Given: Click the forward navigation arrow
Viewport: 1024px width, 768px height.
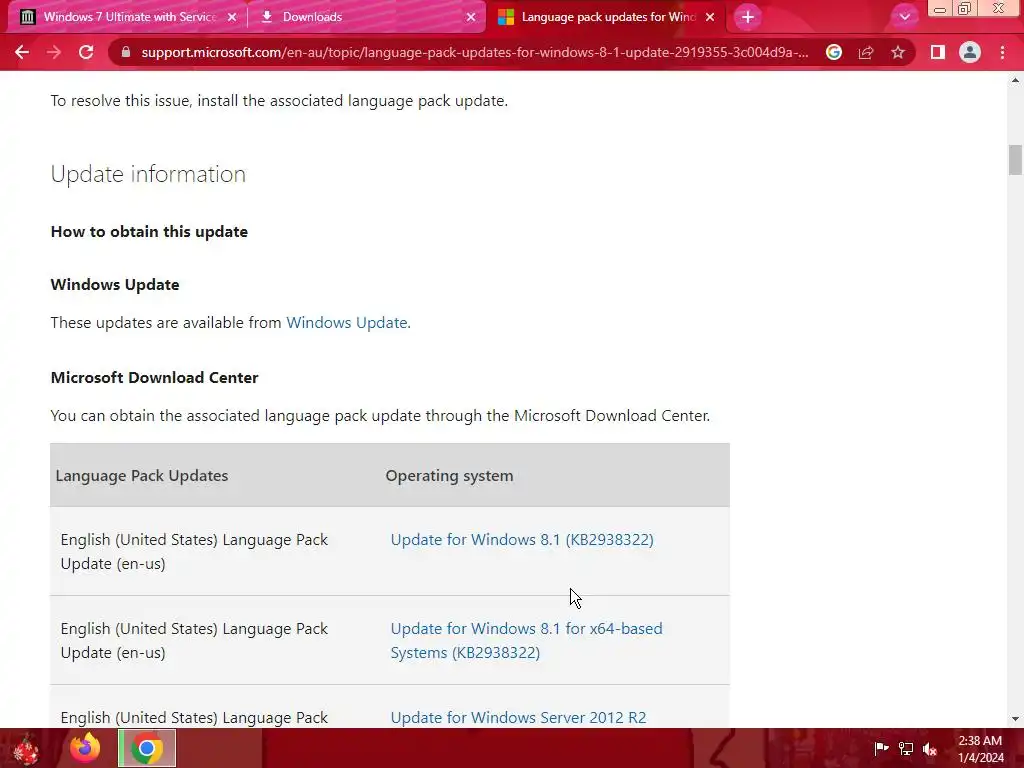Looking at the screenshot, I should 54,52.
